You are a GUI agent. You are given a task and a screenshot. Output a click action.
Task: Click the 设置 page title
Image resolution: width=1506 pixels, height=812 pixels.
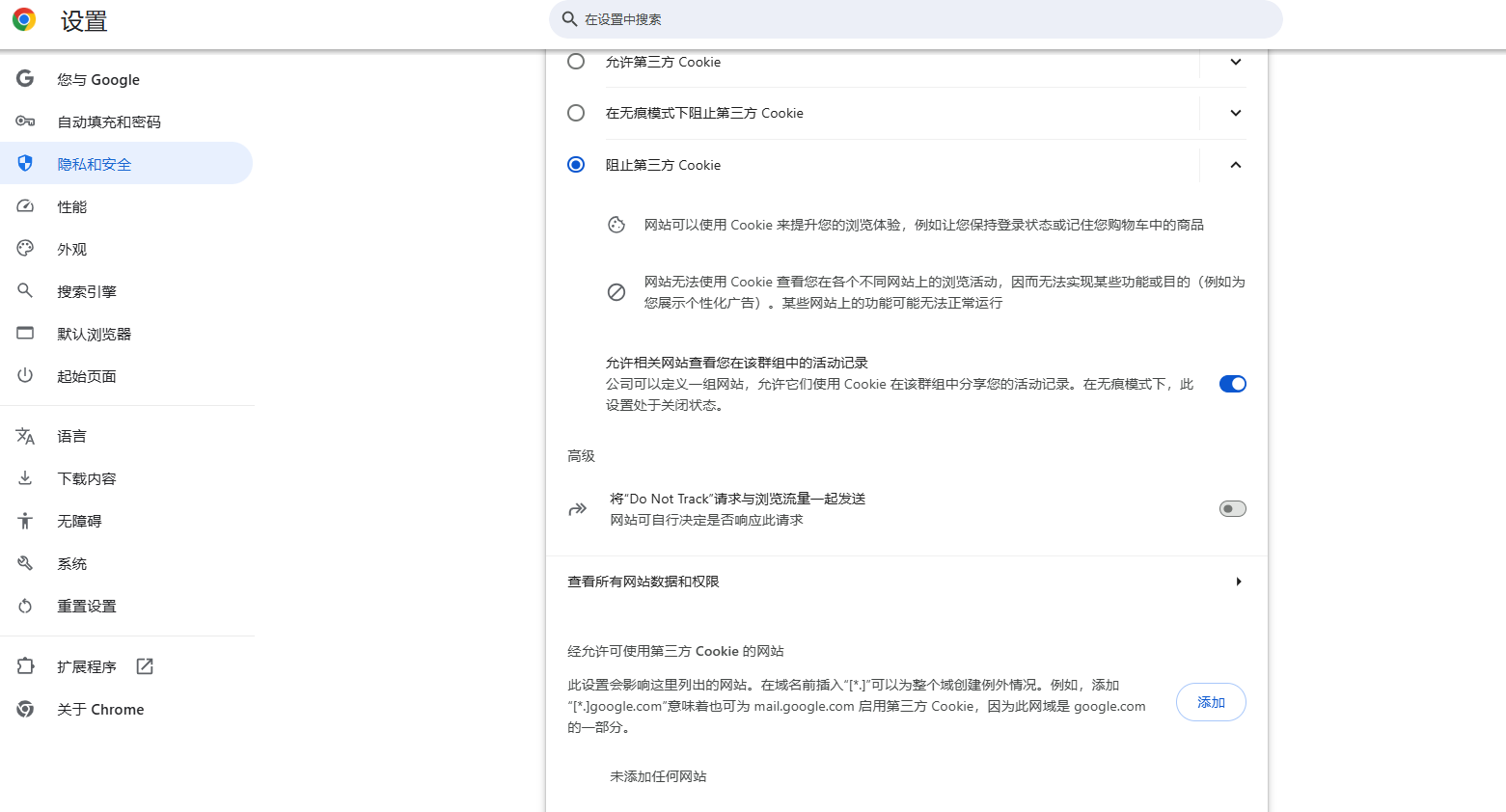pos(84,20)
